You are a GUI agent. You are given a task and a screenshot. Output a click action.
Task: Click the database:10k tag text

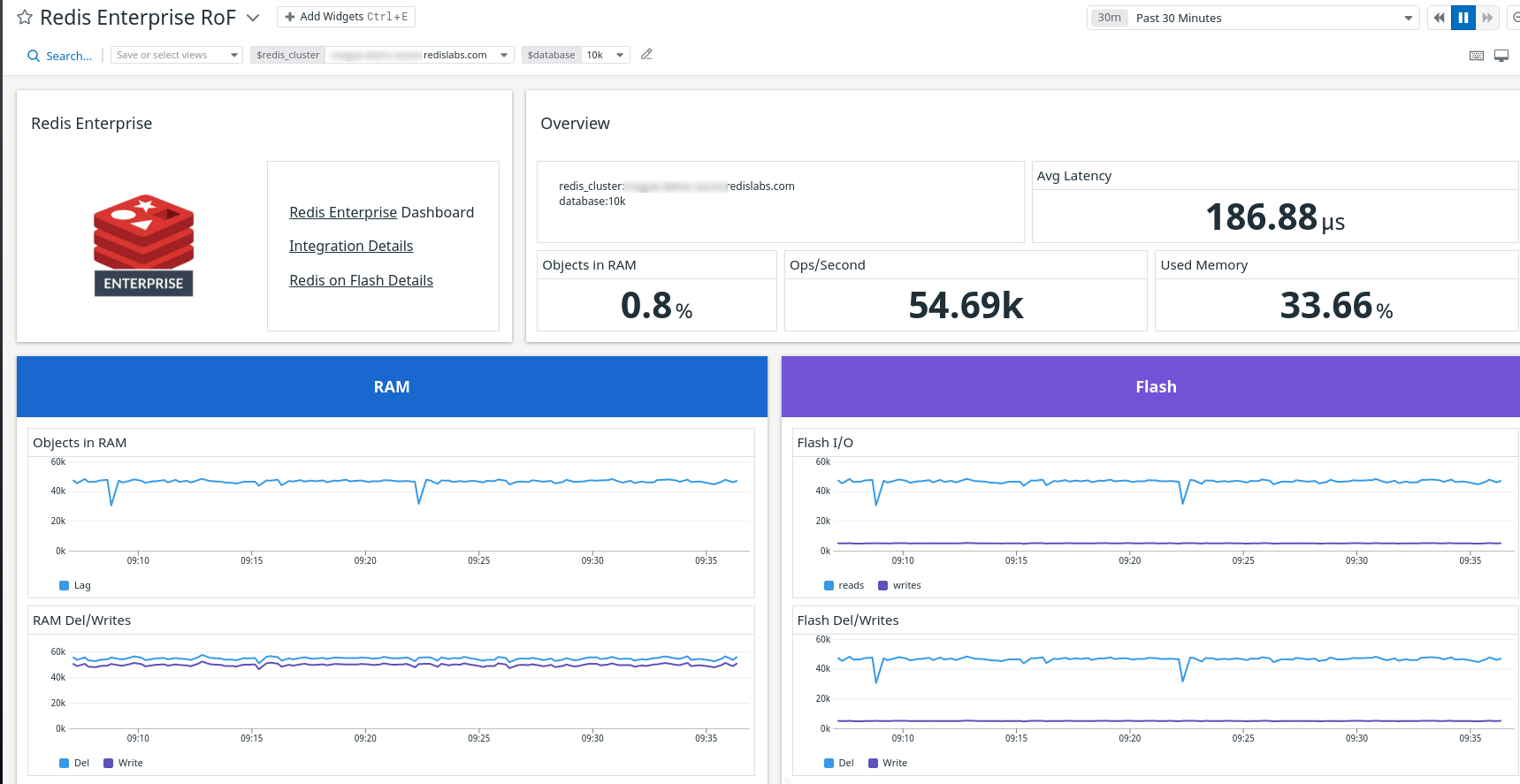click(x=592, y=202)
